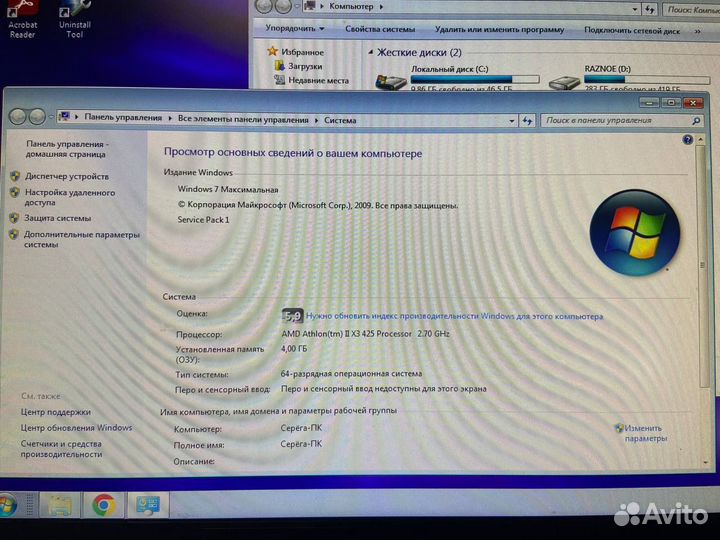Click the RAZNOE D: usage bar
The width and height of the screenshot is (720, 540).
point(647,79)
